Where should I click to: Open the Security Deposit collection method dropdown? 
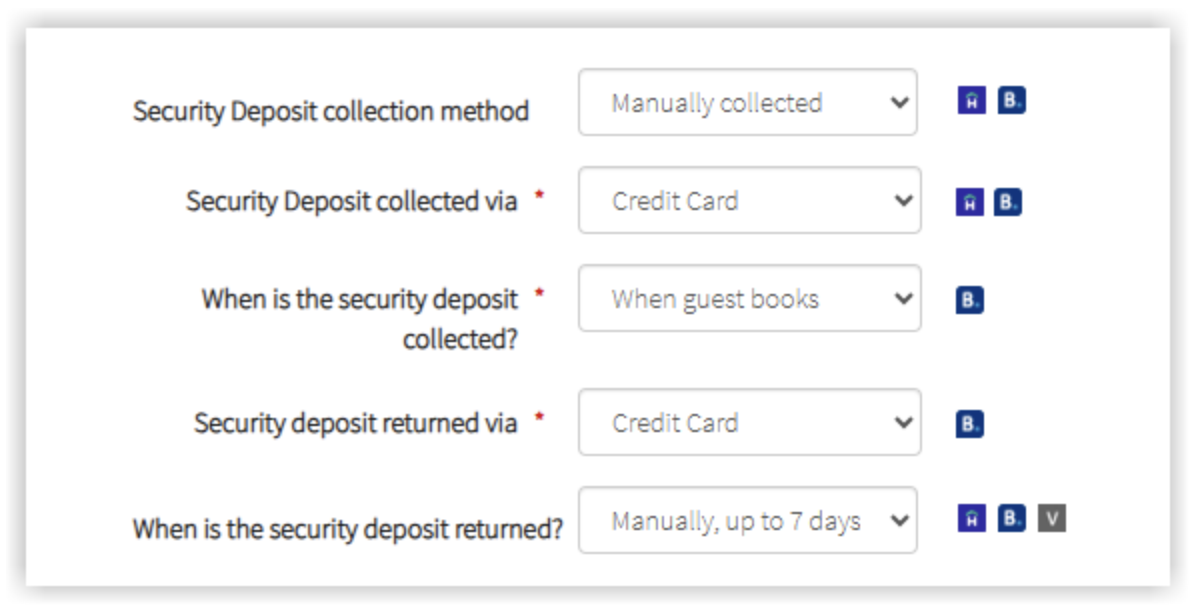point(747,101)
